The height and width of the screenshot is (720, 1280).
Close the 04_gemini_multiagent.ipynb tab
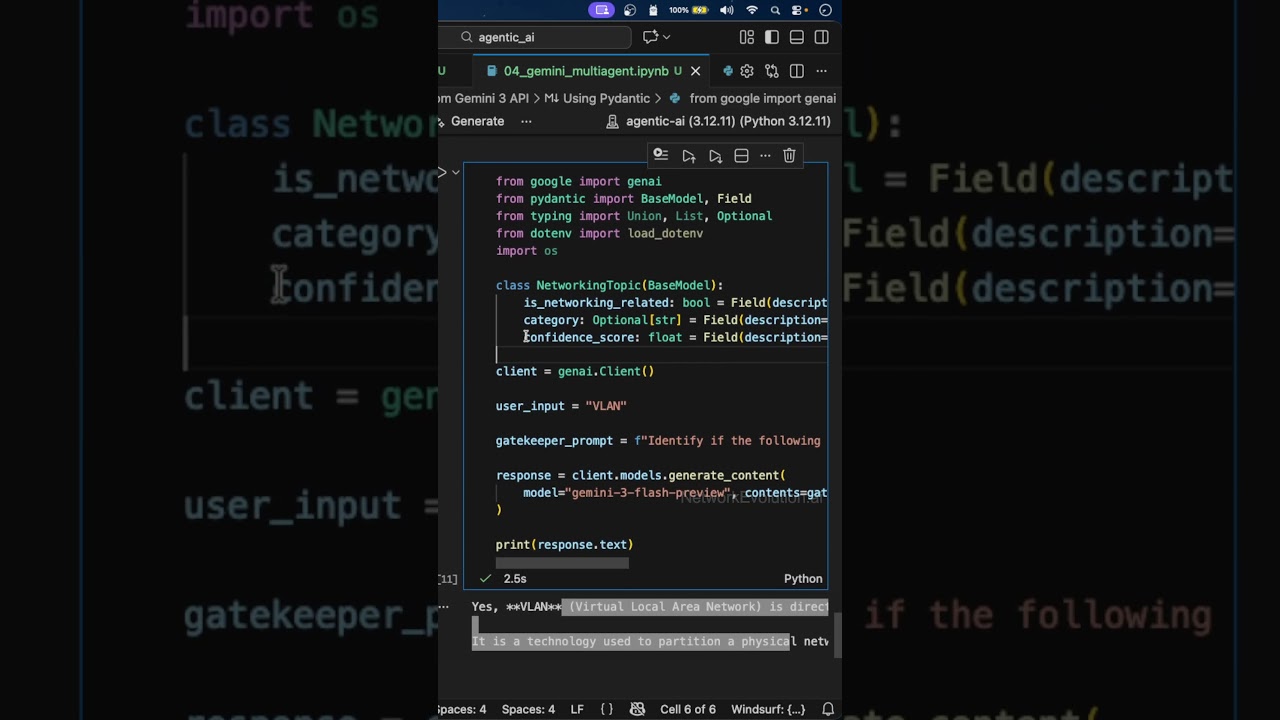click(x=696, y=71)
